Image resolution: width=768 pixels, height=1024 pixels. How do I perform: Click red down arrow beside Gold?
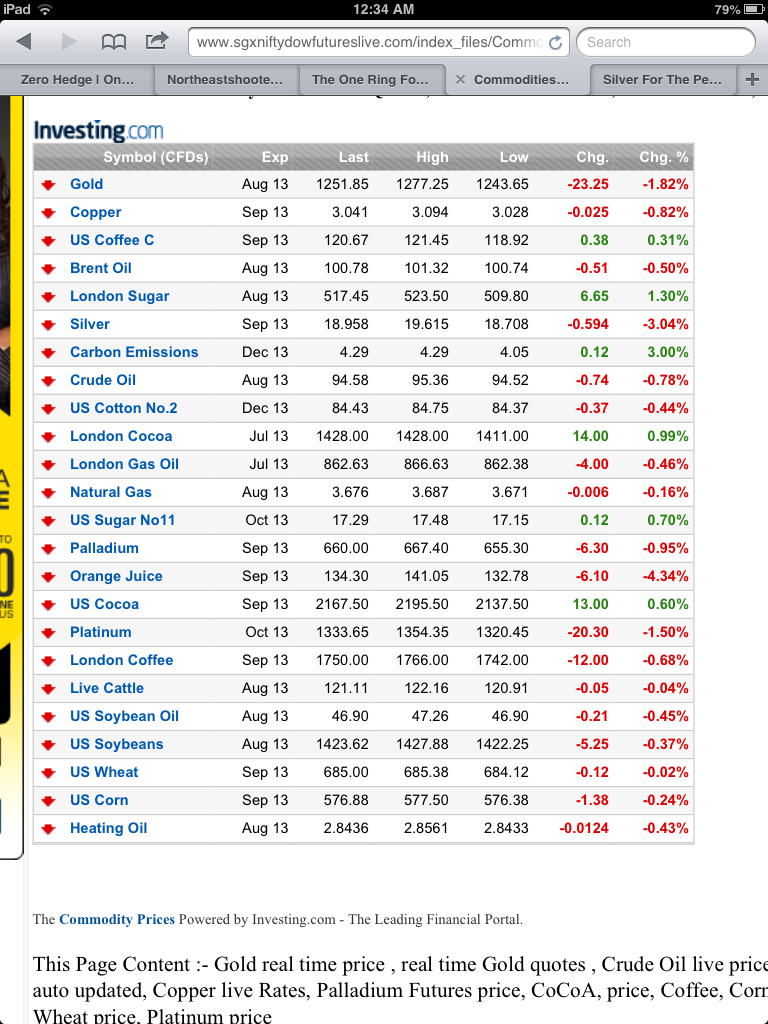tap(48, 185)
